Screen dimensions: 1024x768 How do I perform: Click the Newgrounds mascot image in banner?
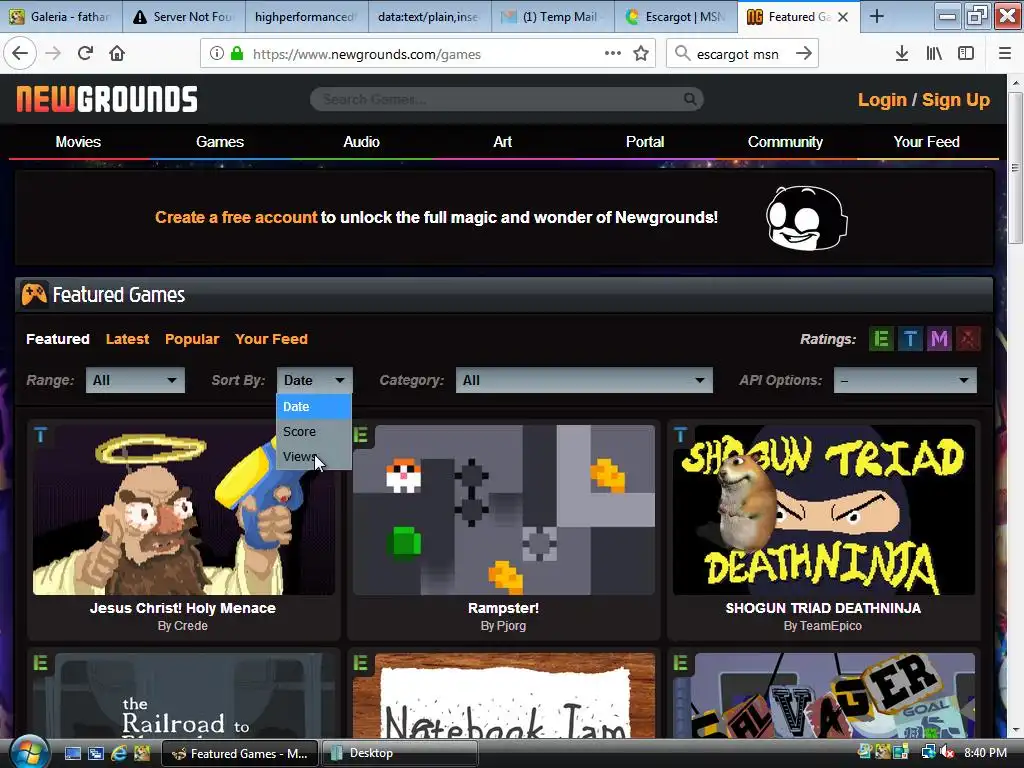click(x=807, y=218)
